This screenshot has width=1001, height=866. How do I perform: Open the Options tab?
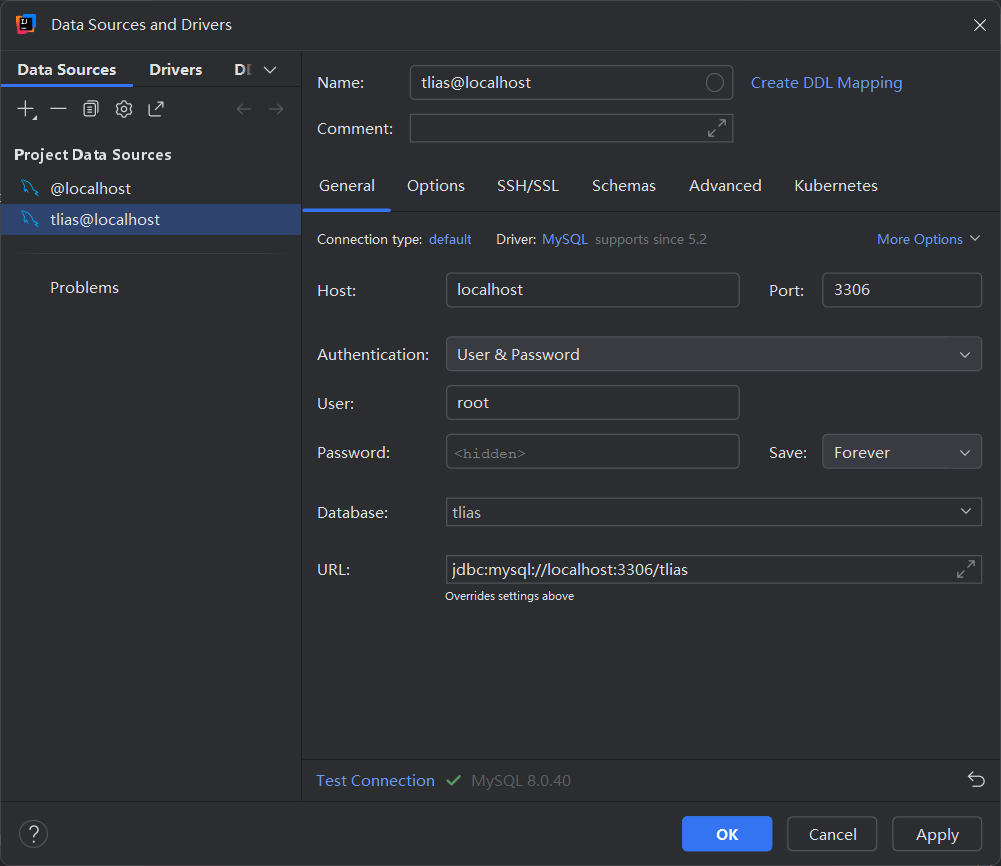tap(436, 186)
